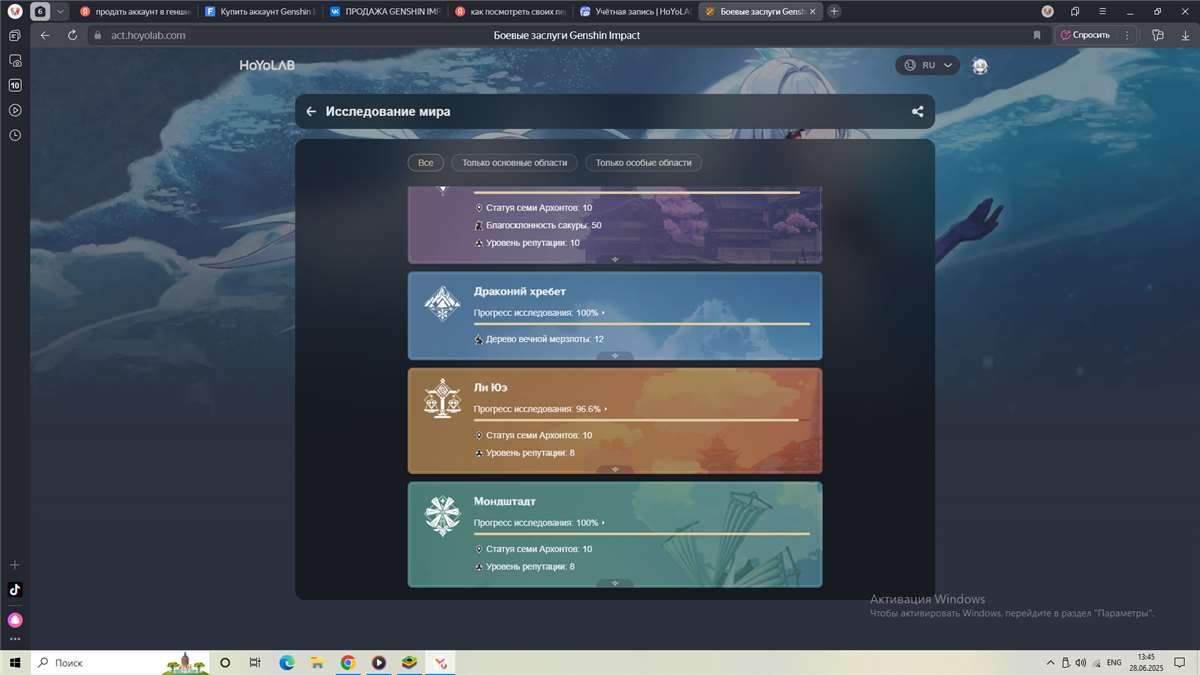Show hidden system tray icons
The height and width of the screenshot is (675, 1200).
pyautogui.click(x=1050, y=663)
